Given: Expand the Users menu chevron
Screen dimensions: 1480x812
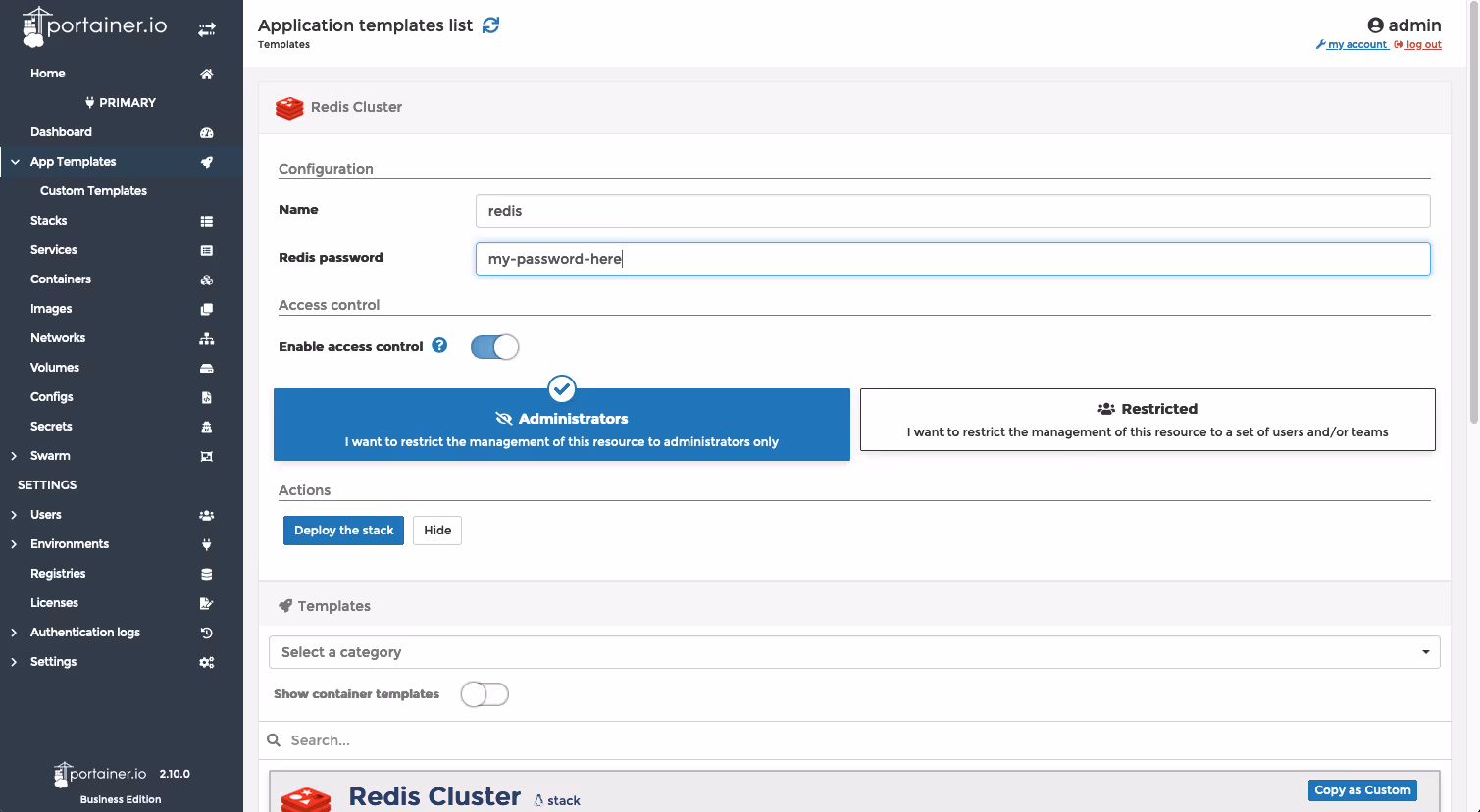Looking at the screenshot, I should (x=14, y=515).
